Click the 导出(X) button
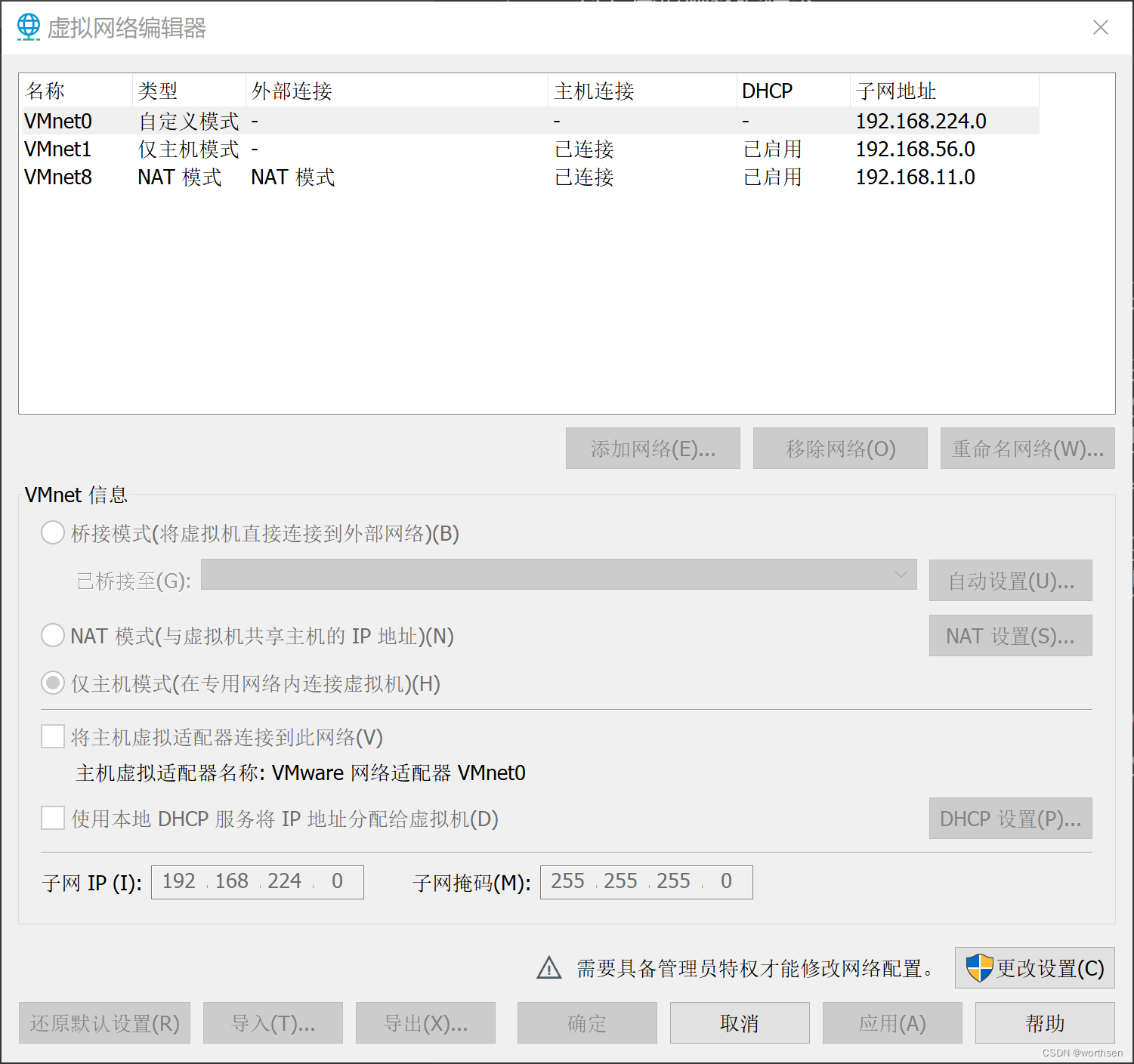1134x1064 pixels. [x=425, y=1023]
